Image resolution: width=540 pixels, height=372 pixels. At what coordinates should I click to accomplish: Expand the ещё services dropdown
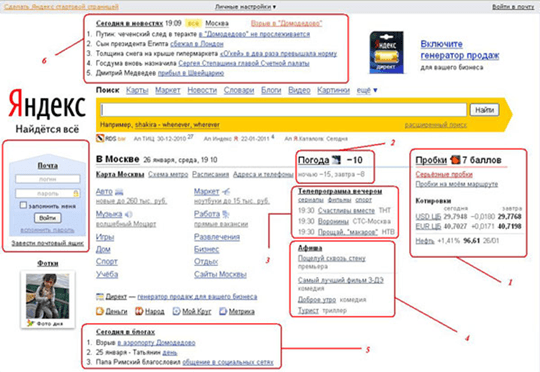[367, 90]
